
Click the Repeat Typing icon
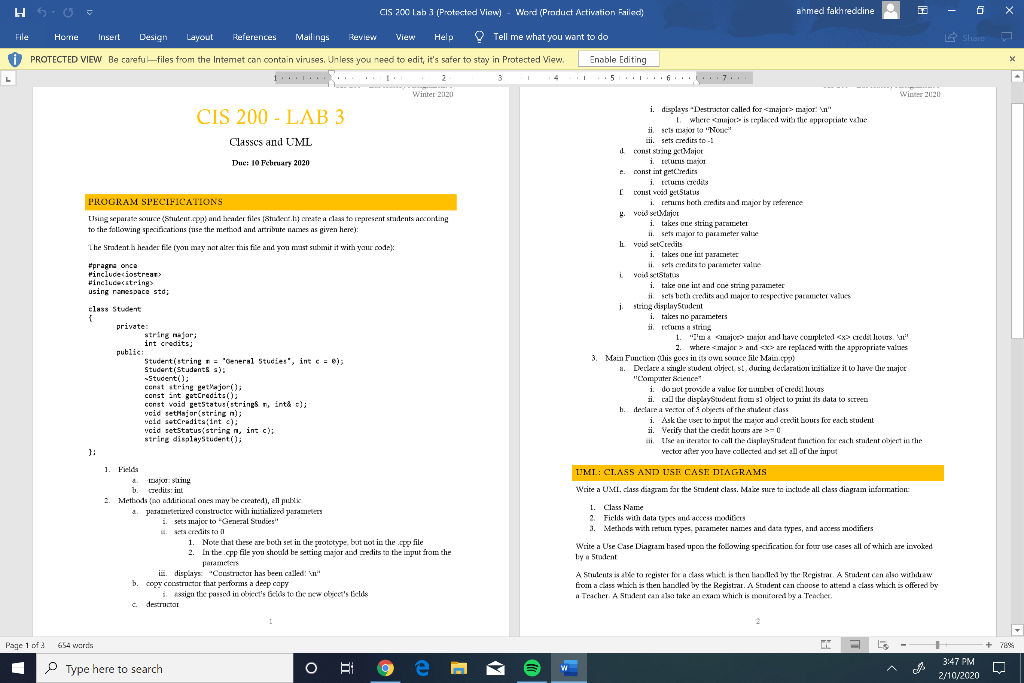[67, 11]
